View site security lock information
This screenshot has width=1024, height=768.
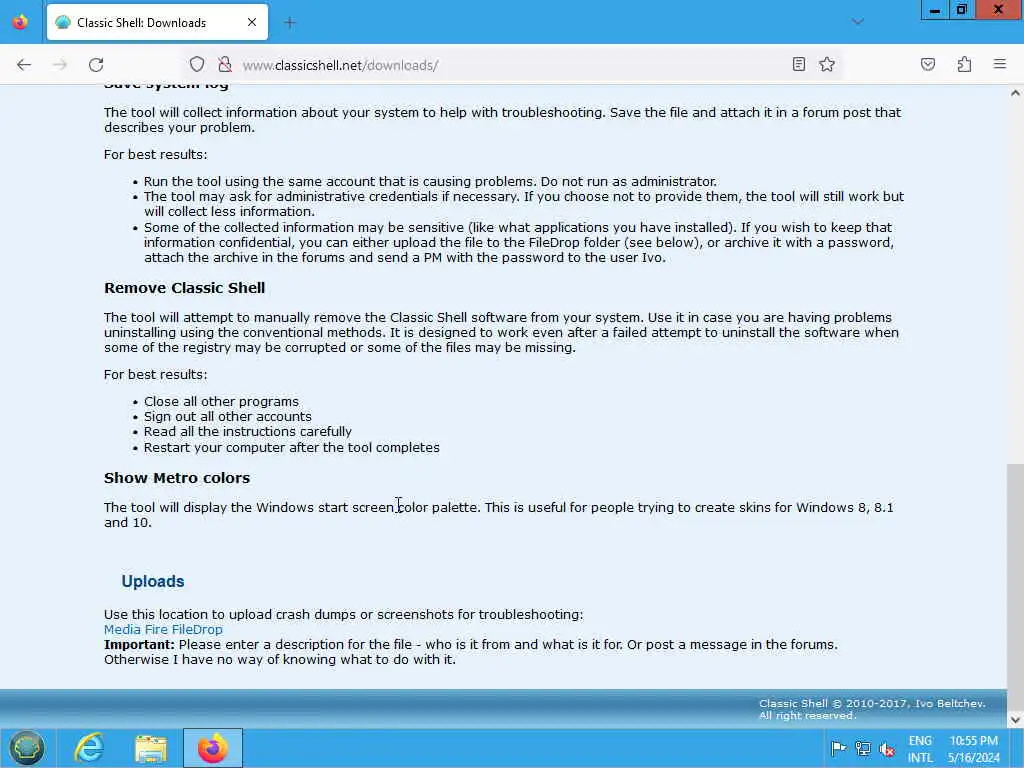click(225, 65)
